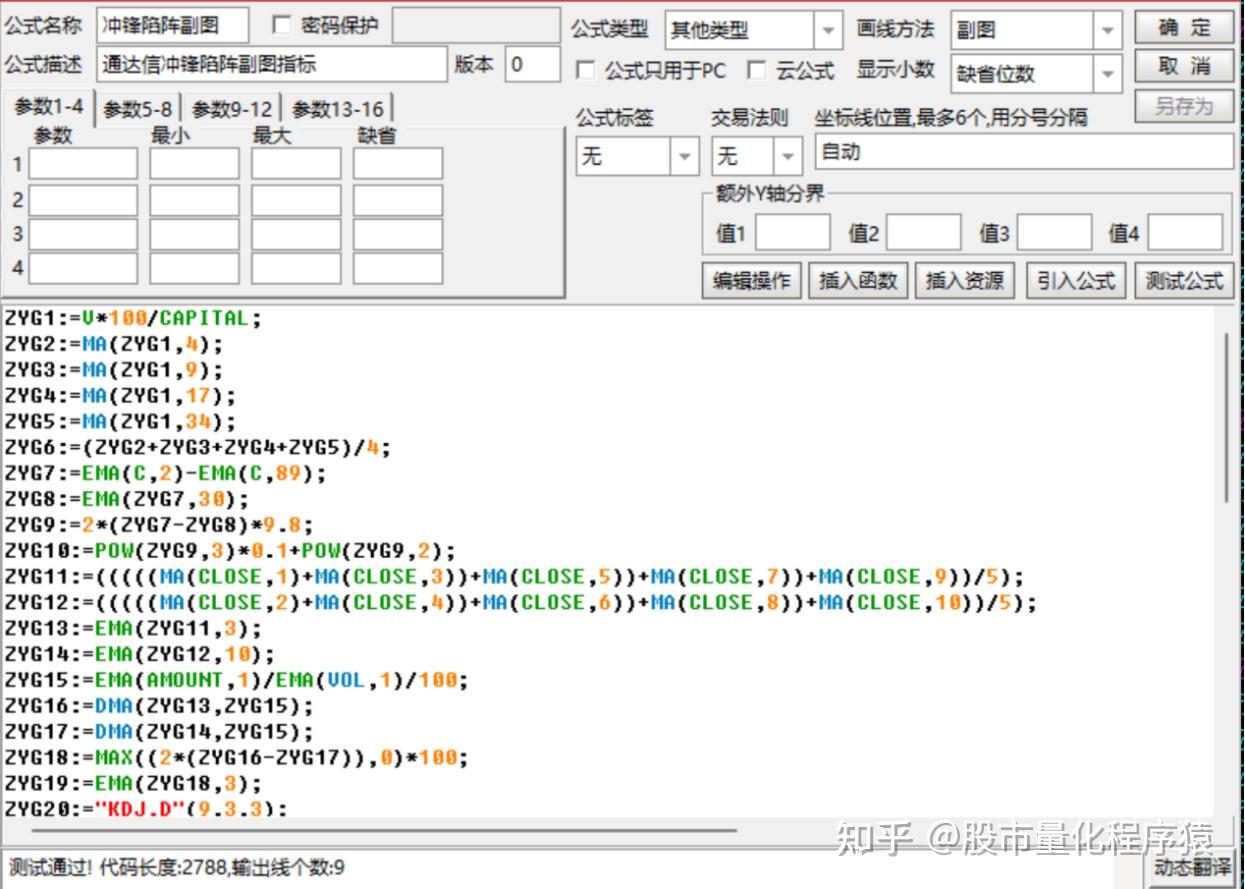1245x889 pixels.
Task: Click the ZYG6 average formula line
Action: pos(197,447)
